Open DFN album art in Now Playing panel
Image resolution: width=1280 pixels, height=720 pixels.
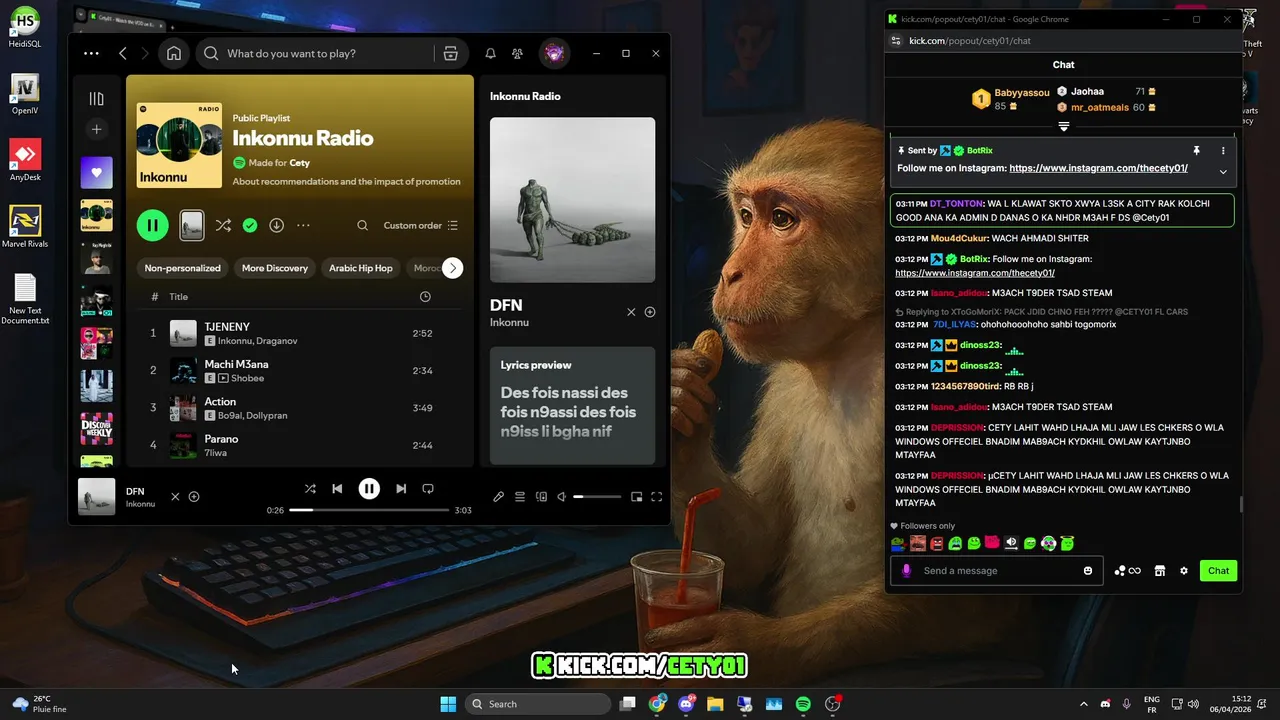(x=572, y=200)
